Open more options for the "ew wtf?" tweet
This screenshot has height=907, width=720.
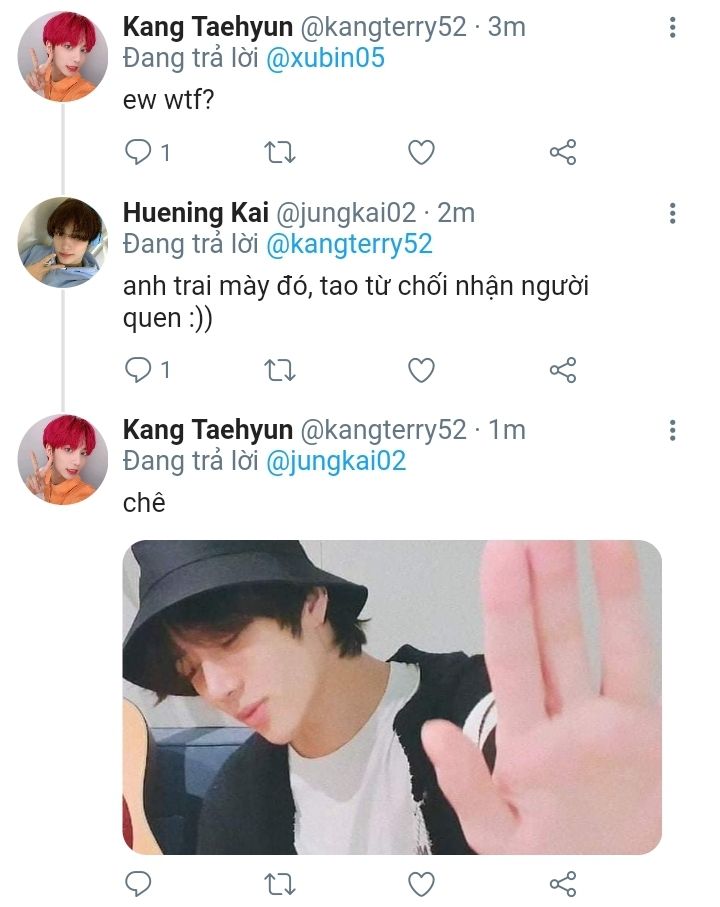(x=672, y=29)
